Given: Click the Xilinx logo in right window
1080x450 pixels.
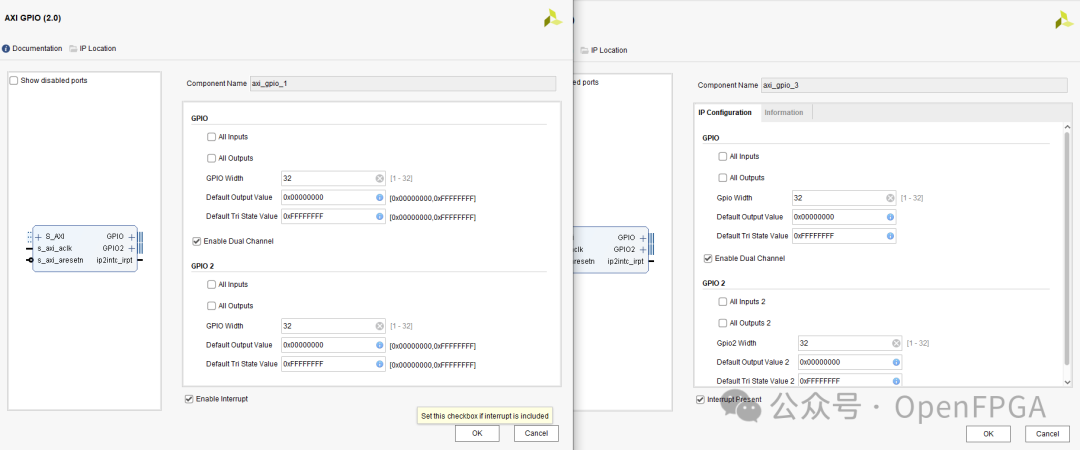Looking at the screenshot, I should pyautogui.click(x=1064, y=20).
